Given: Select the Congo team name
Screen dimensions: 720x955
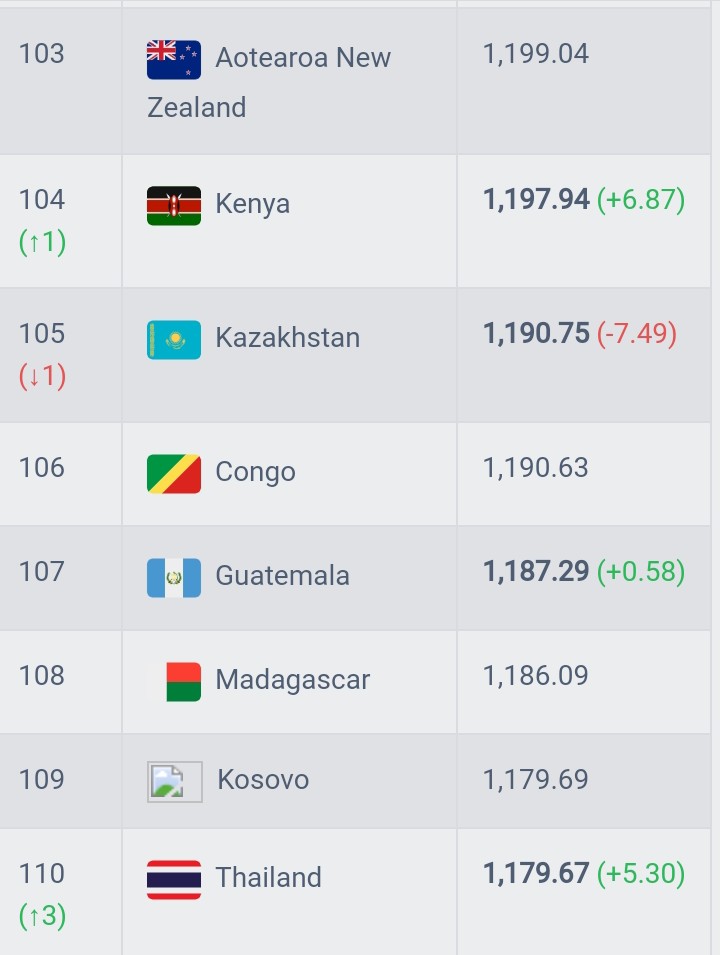Looking at the screenshot, I should pos(255,472).
